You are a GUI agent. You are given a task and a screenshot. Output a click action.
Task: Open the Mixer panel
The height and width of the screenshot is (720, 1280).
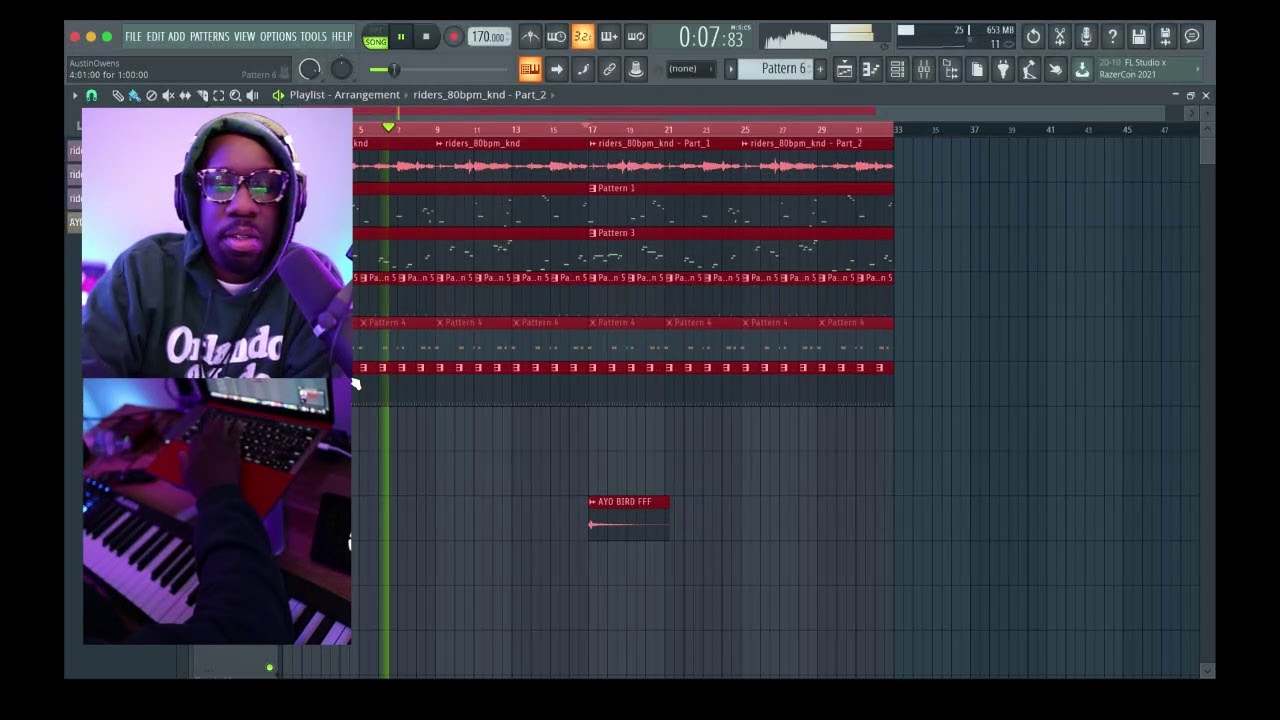pyautogui.click(x=923, y=69)
